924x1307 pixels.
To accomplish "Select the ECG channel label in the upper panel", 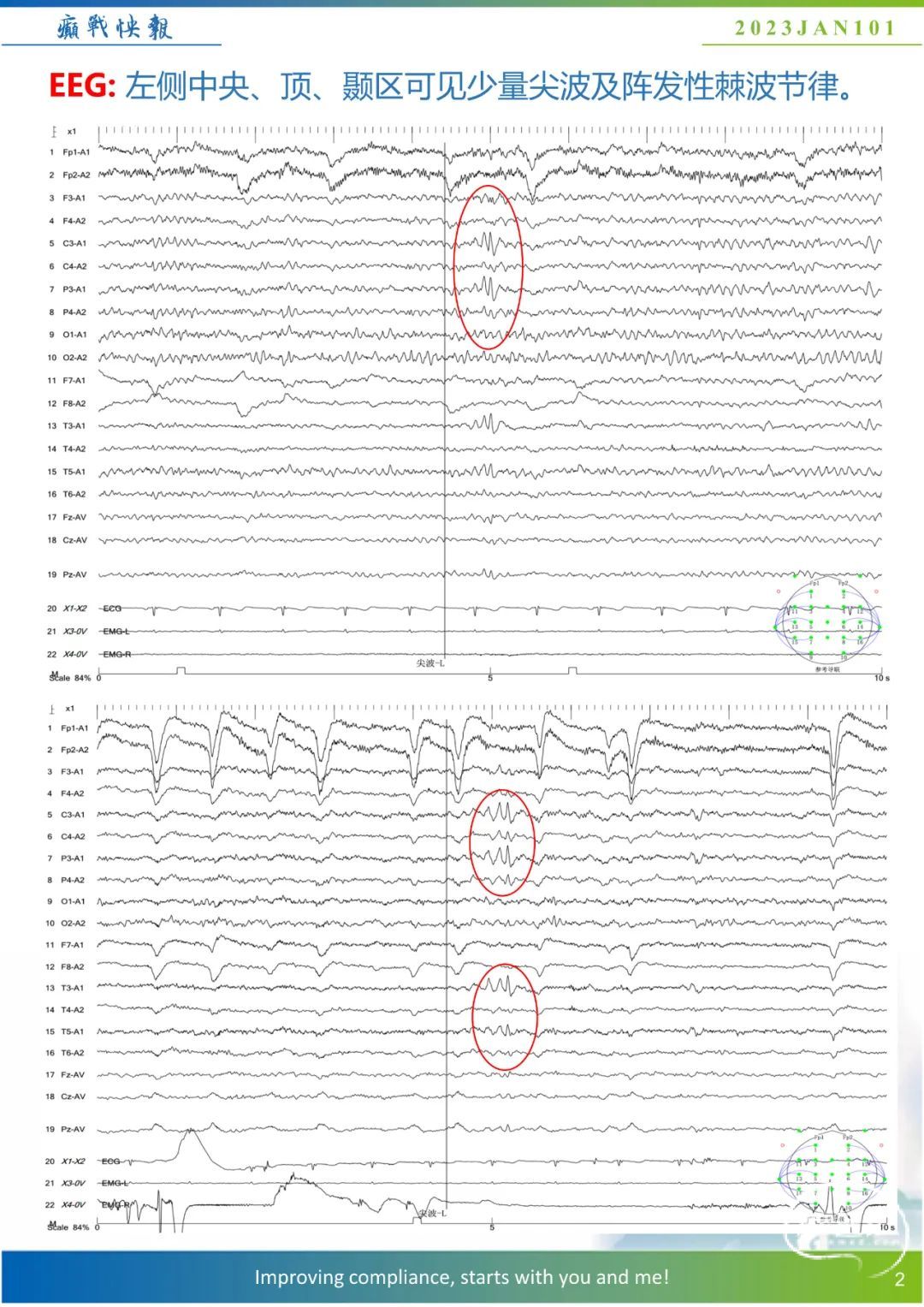I will [112, 609].
